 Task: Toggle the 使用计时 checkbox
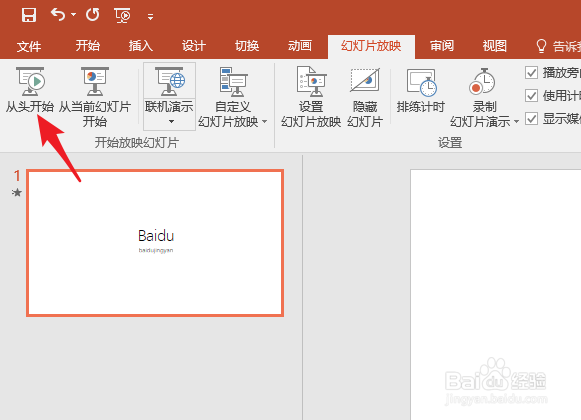pos(531,96)
